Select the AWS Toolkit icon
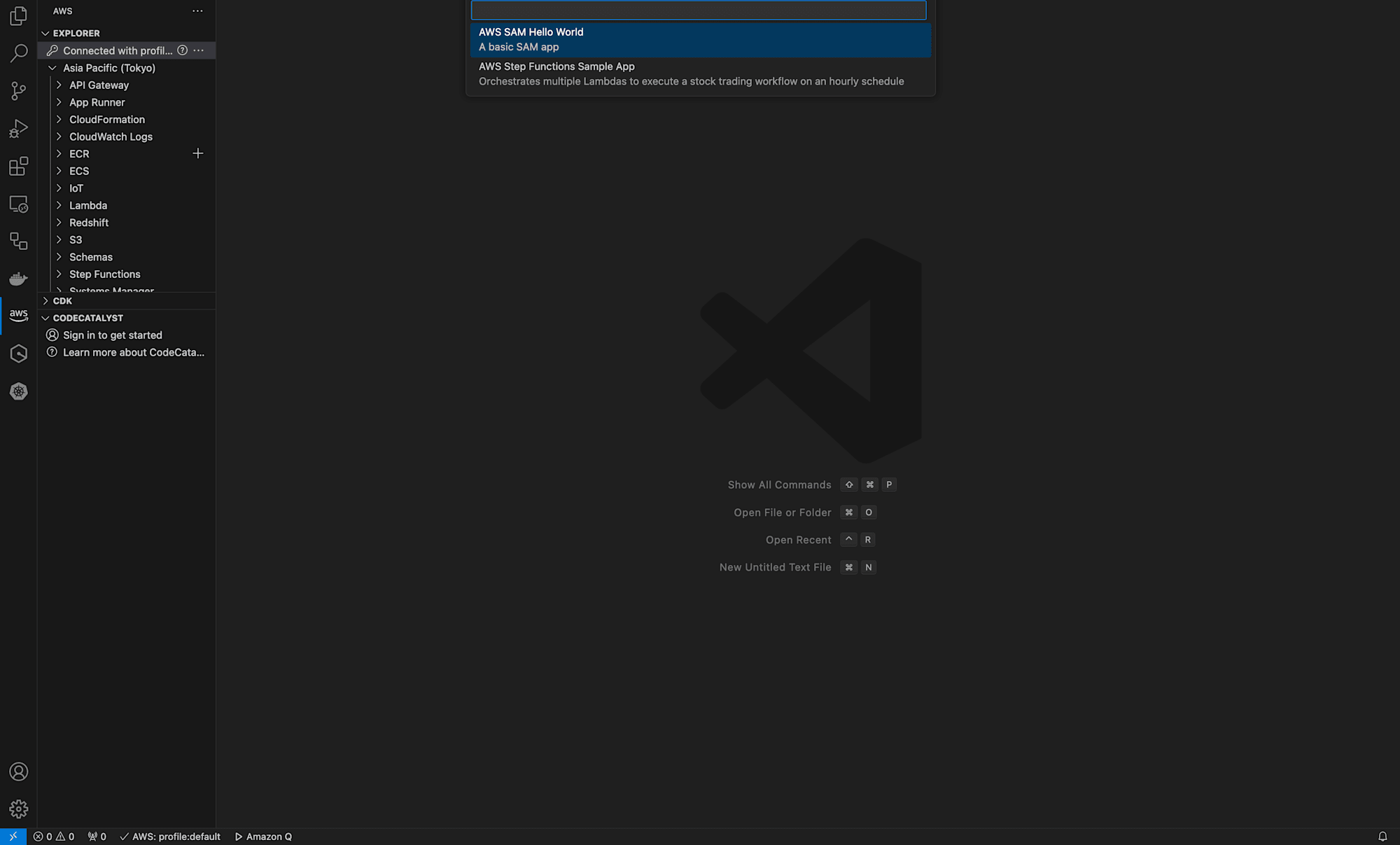The height and width of the screenshot is (845, 1400). 19,315
